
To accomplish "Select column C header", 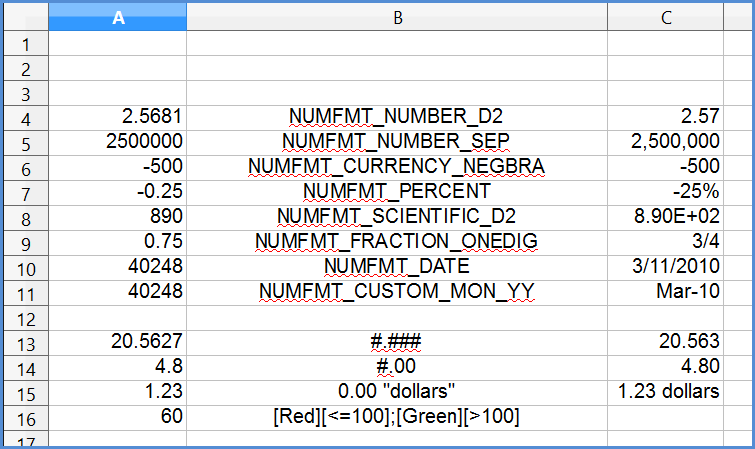I will [x=667, y=18].
